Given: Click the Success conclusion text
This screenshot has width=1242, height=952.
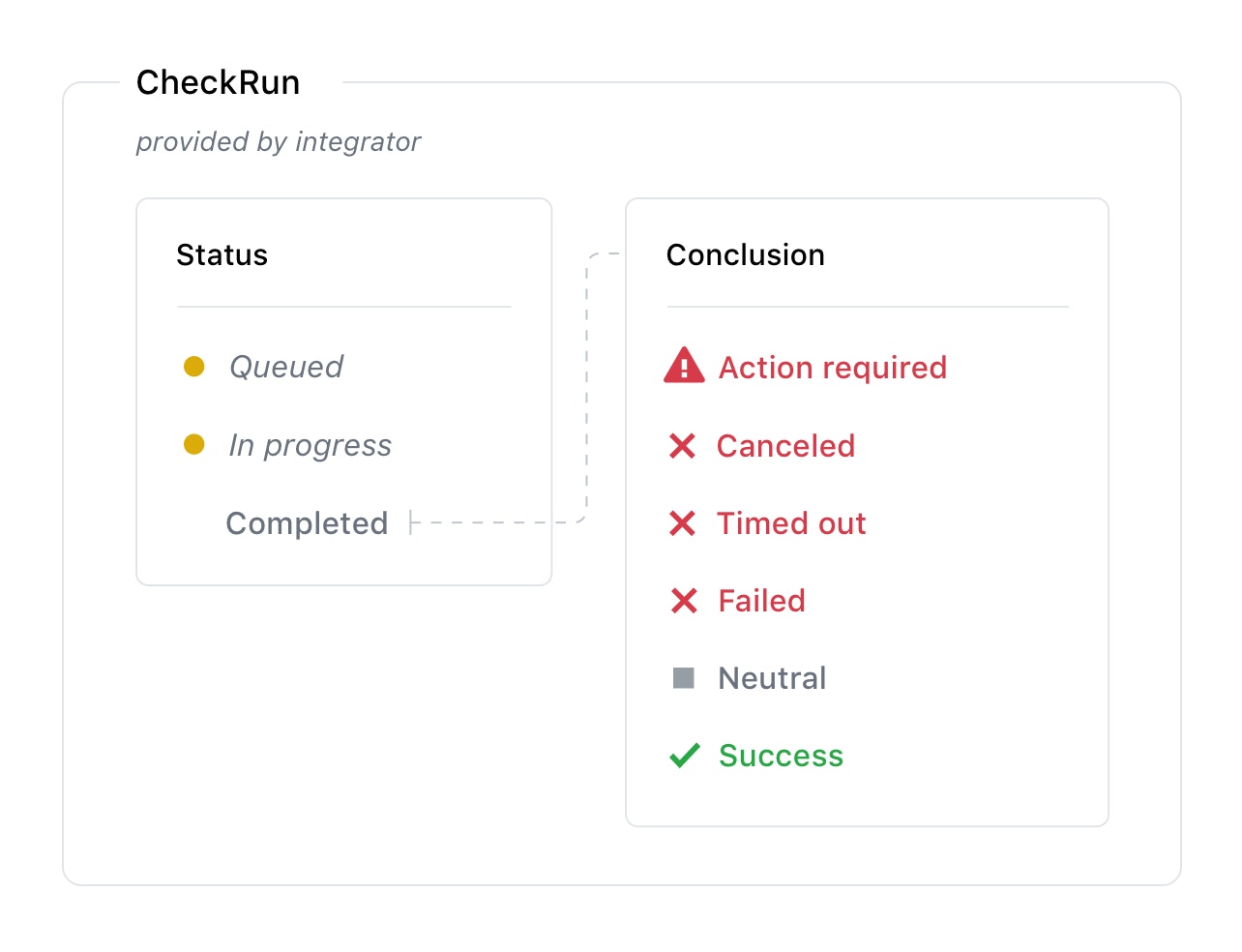Looking at the screenshot, I should (x=781, y=756).
